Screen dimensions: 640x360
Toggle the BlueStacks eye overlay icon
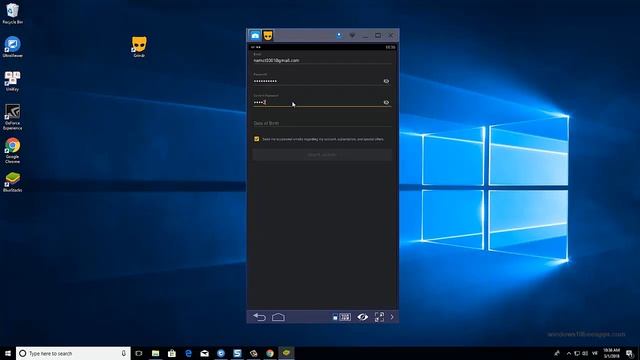pyautogui.click(x=362, y=317)
